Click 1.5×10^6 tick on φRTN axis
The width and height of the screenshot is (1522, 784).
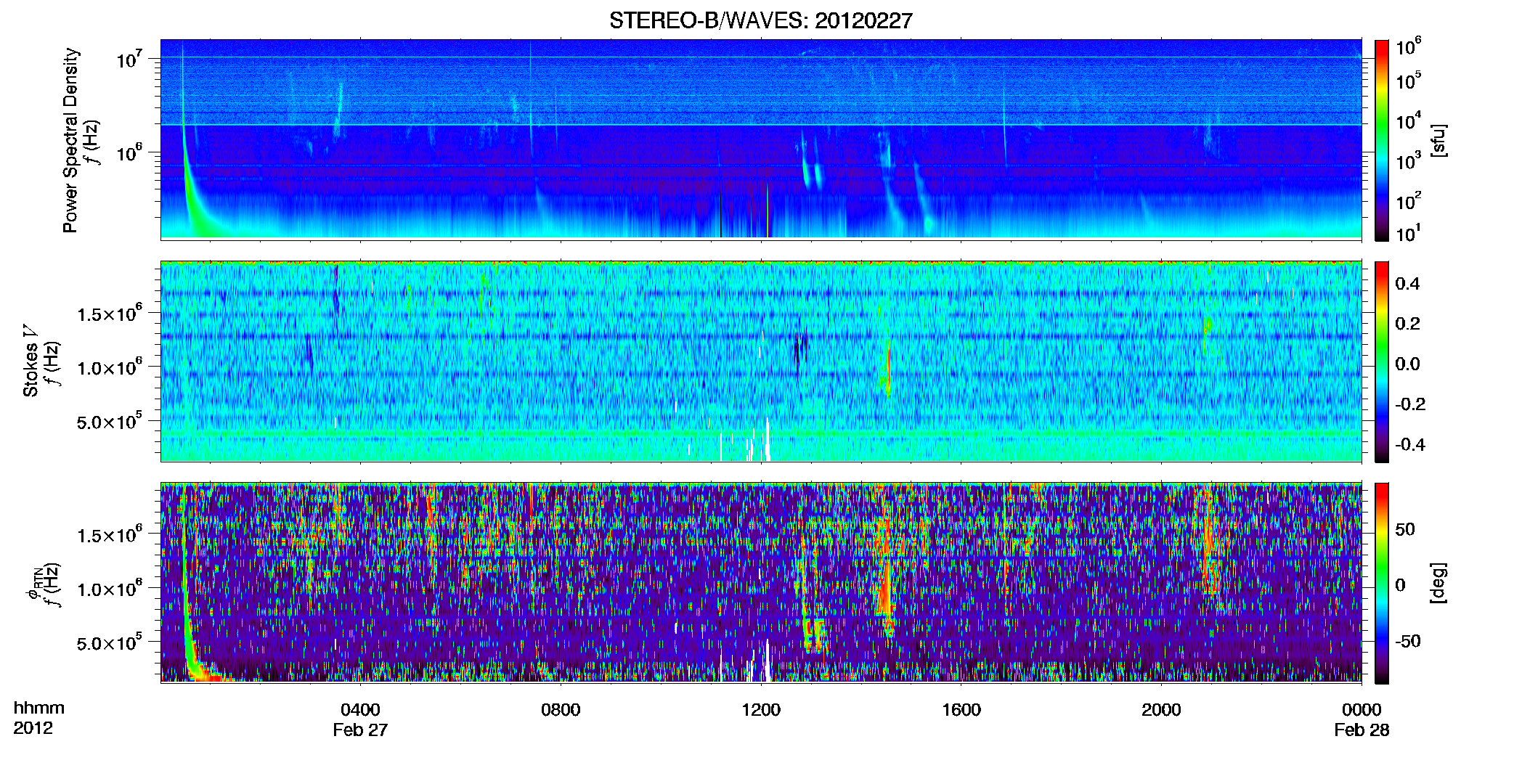tap(110, 535)
